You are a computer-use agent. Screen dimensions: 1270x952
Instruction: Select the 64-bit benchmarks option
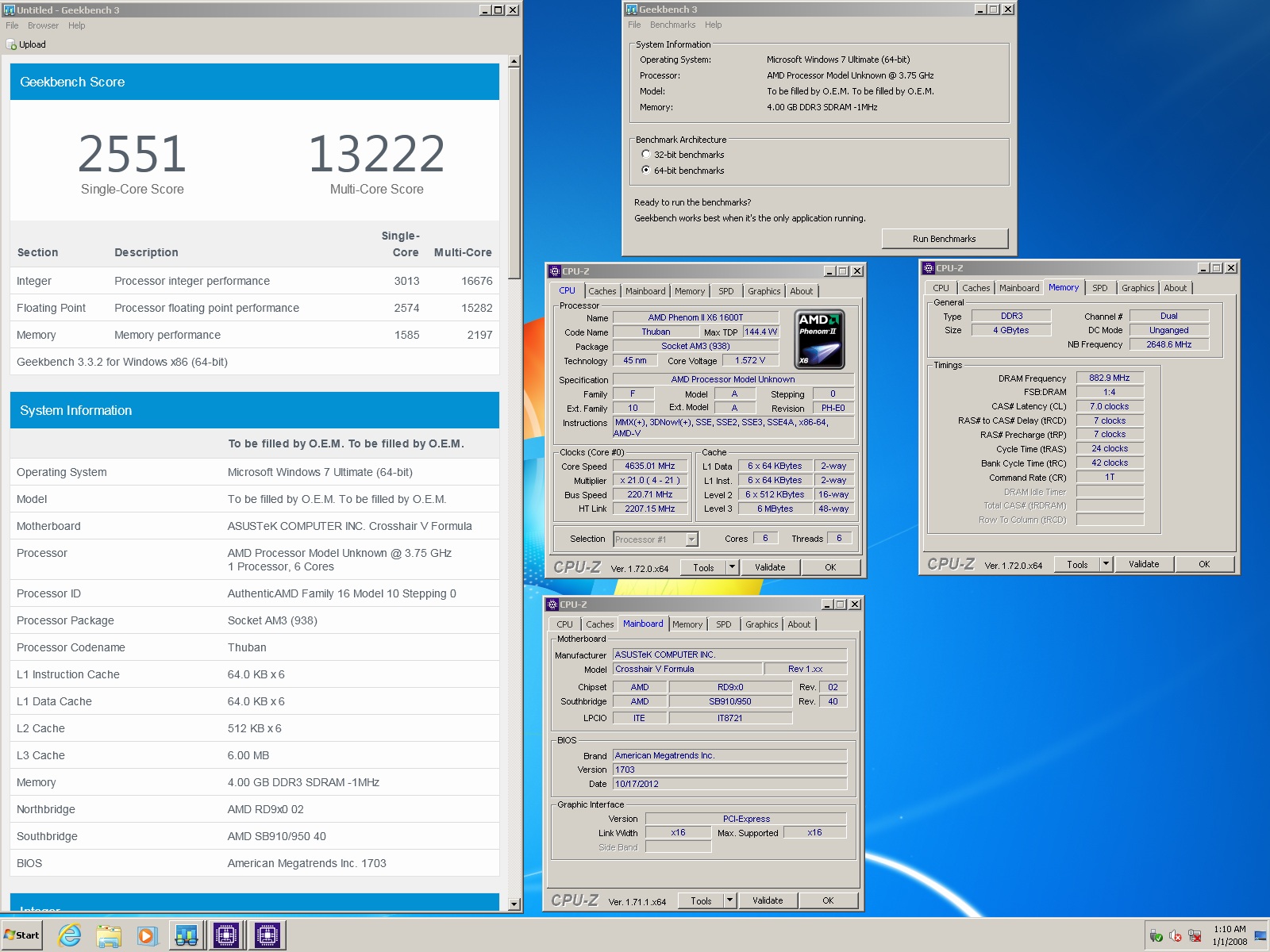(645, 171)
